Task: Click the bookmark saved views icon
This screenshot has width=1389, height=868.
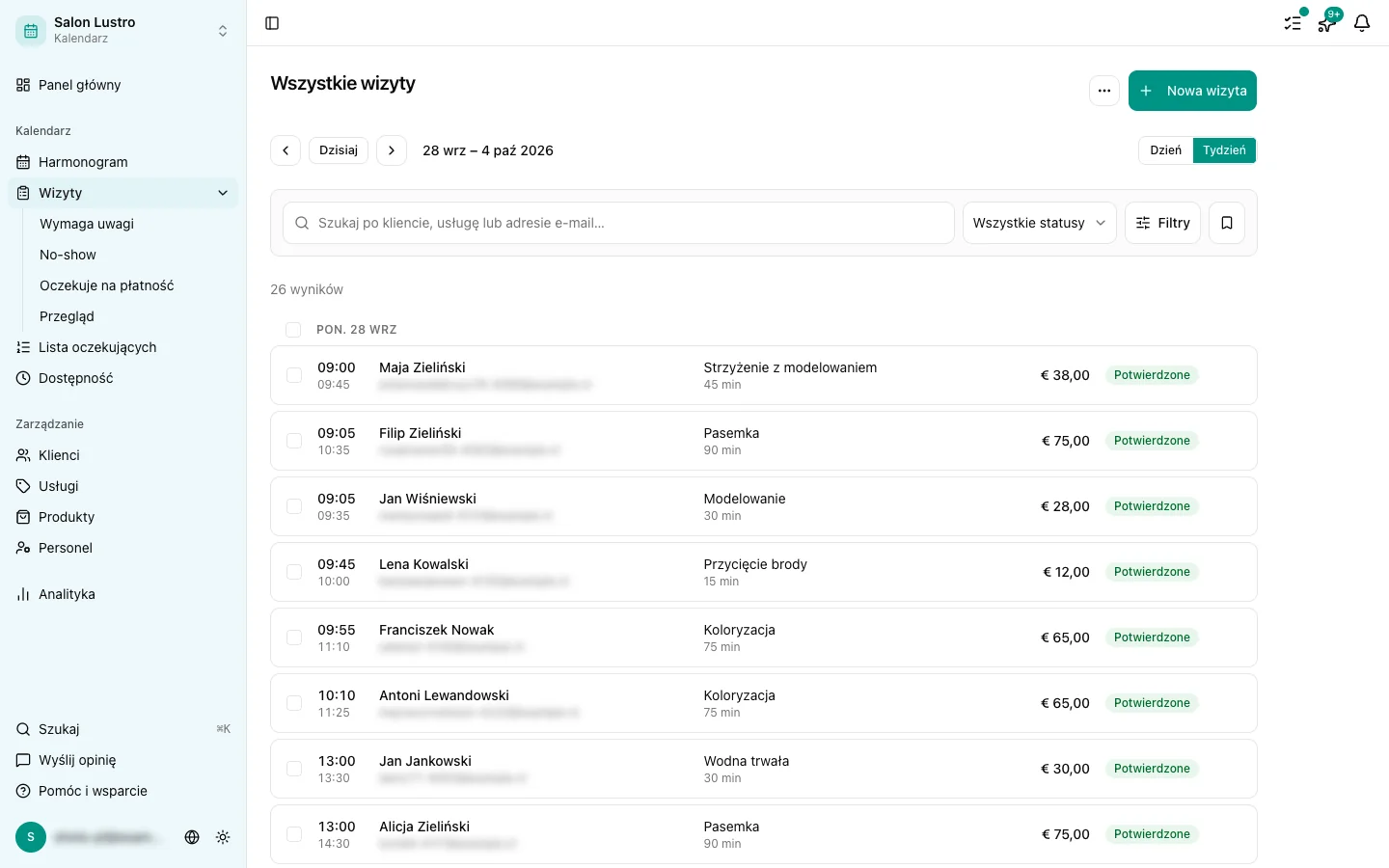Action: [1227, 223]
